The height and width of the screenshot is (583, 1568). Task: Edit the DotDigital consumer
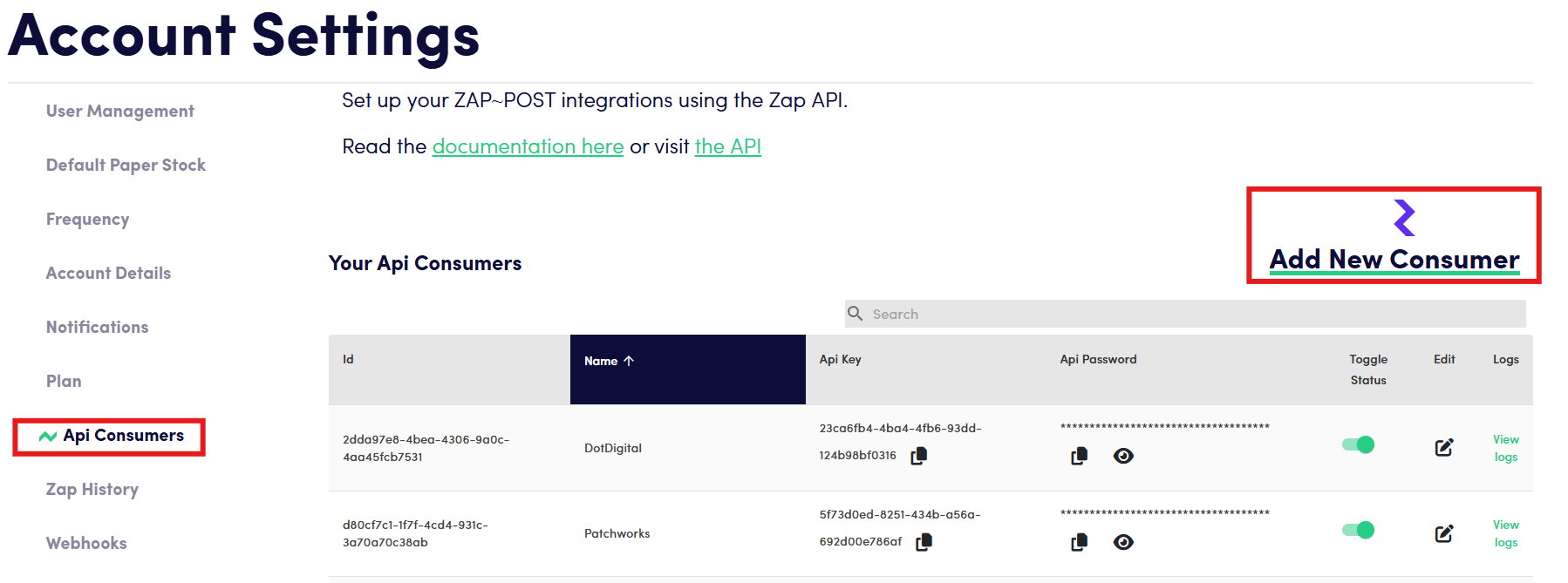1443,447
